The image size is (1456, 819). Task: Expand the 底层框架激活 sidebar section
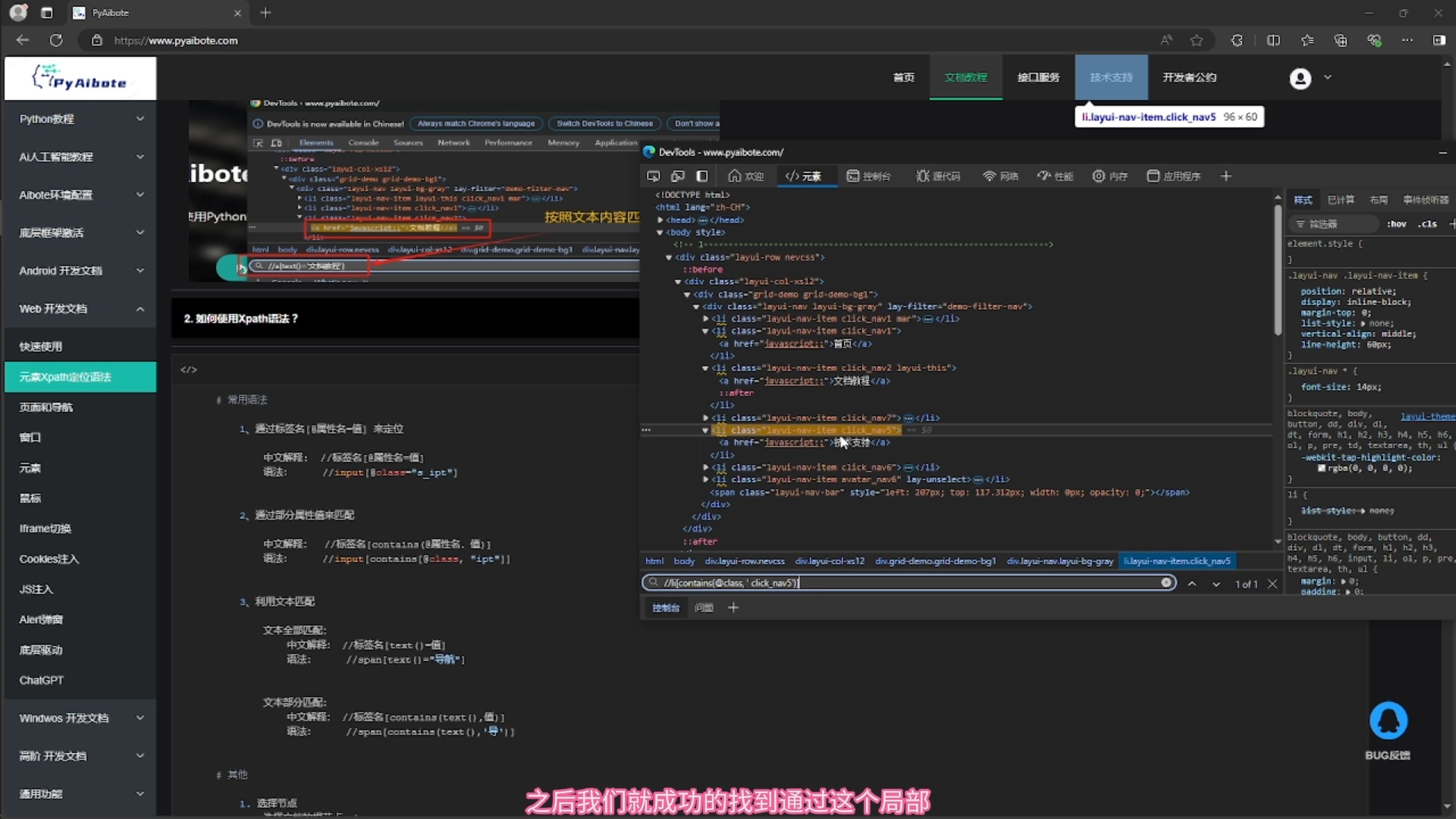pos(80,233)
